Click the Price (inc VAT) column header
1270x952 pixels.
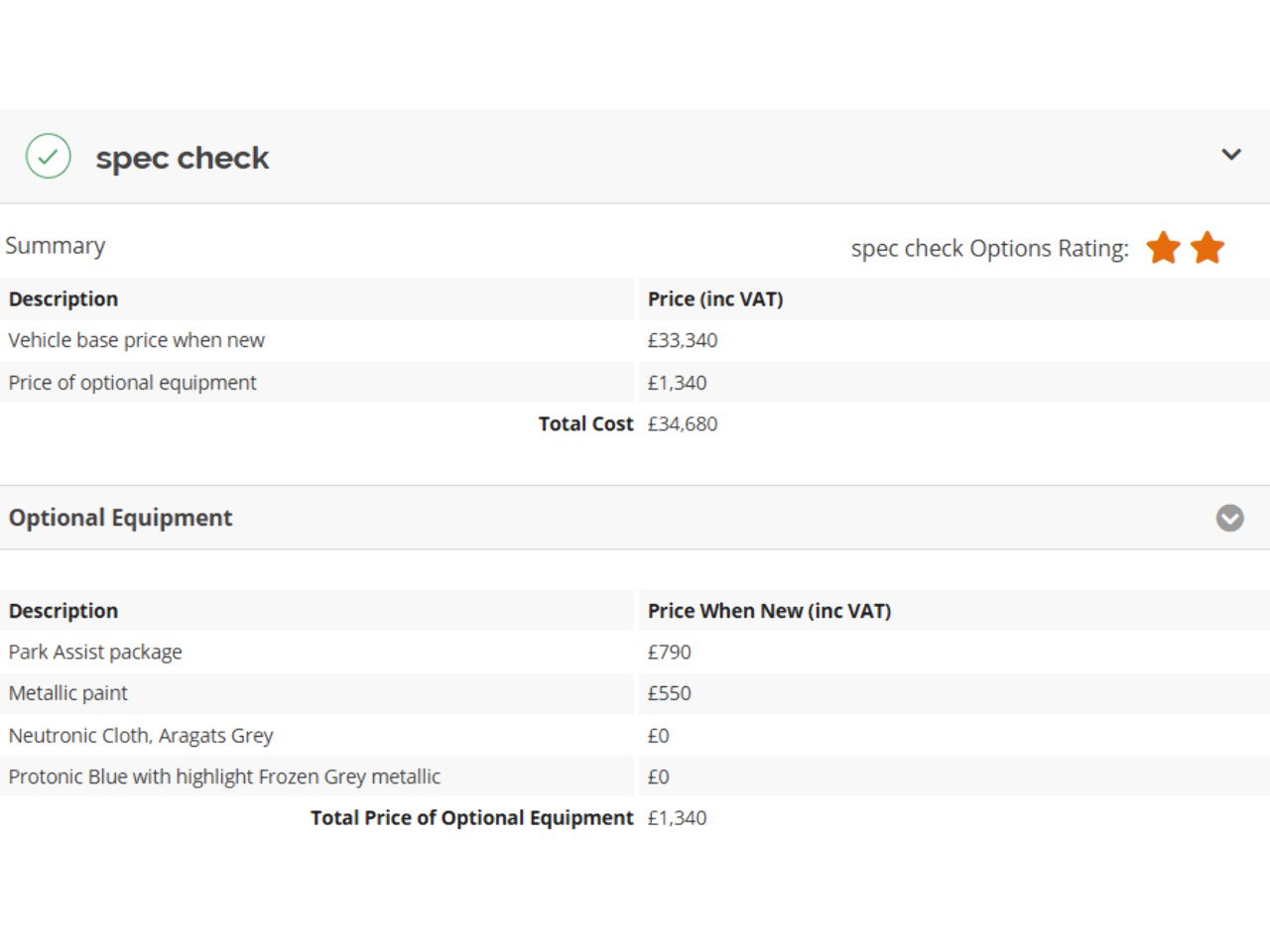pyautogui.click(x=714, y=299)
